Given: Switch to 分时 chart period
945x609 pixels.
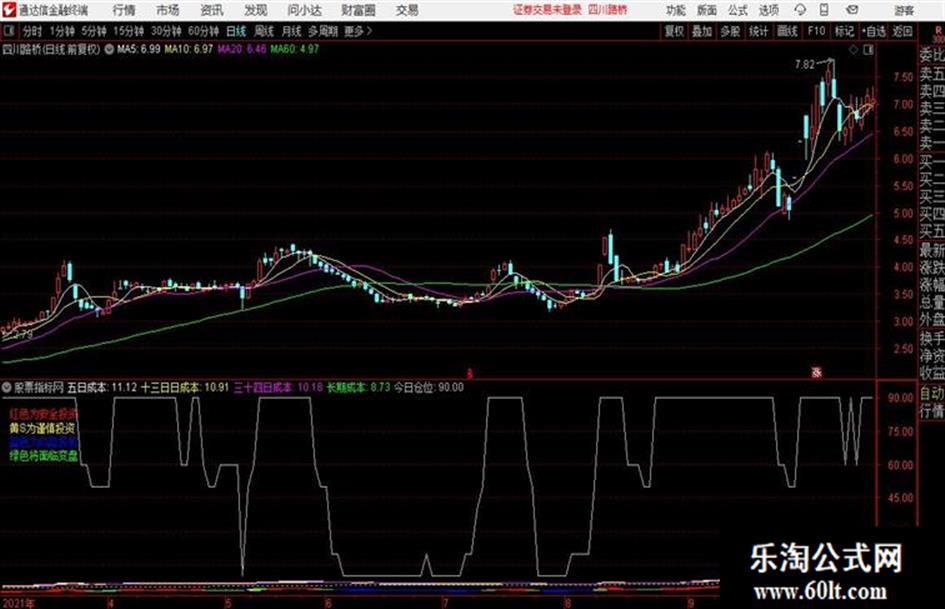Looking at the screenshot, I should (x=32, y=31).
